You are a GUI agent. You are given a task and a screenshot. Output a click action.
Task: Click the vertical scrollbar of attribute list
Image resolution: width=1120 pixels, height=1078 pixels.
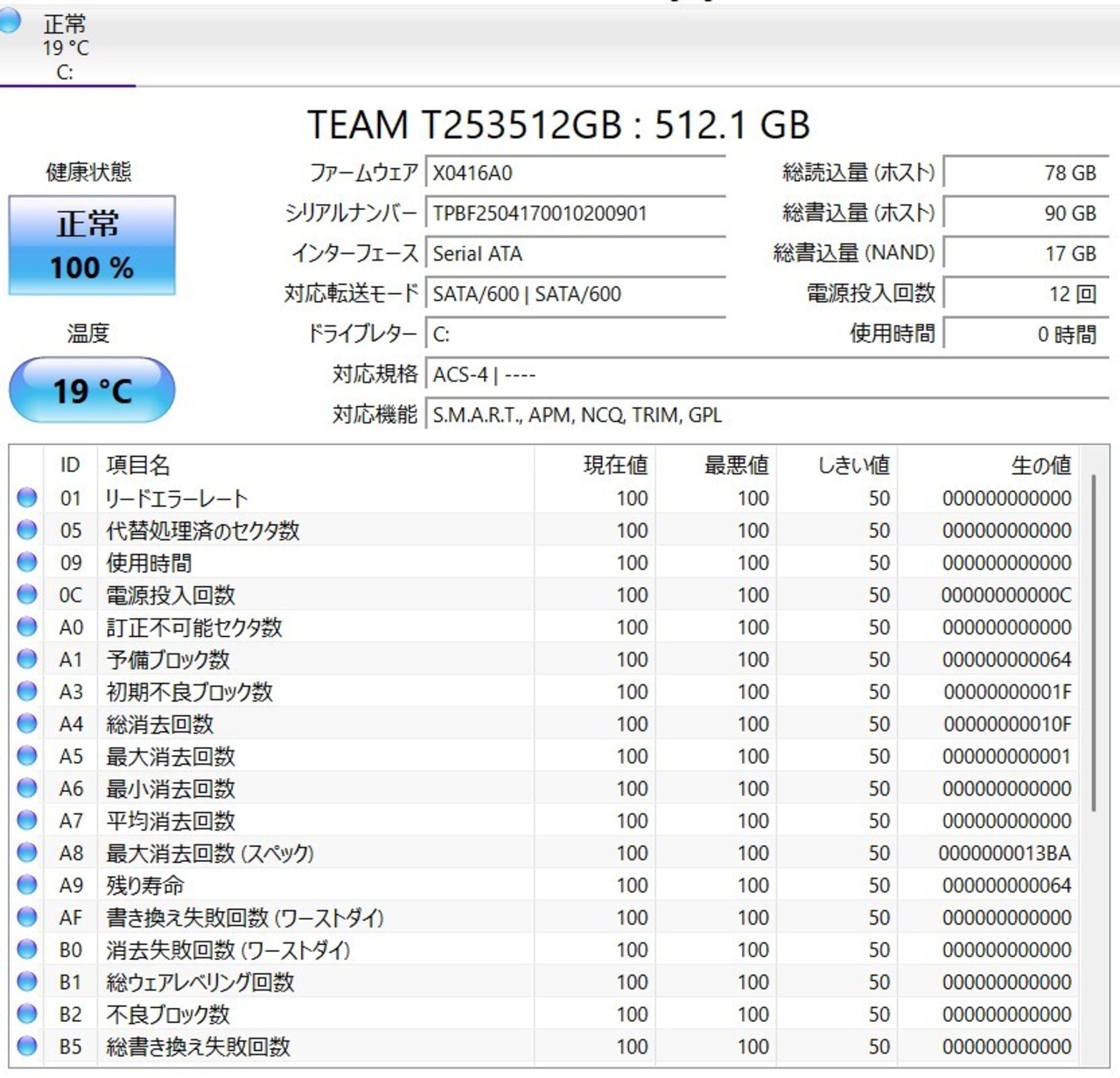point(1094,643)
